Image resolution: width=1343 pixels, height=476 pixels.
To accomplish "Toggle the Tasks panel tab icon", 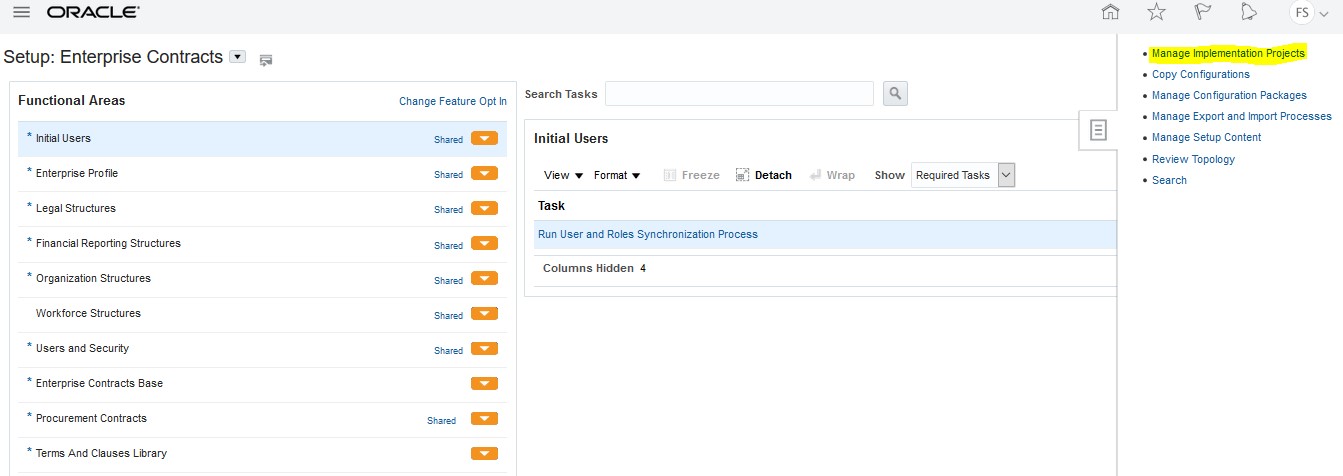I will coord(1098,130).
